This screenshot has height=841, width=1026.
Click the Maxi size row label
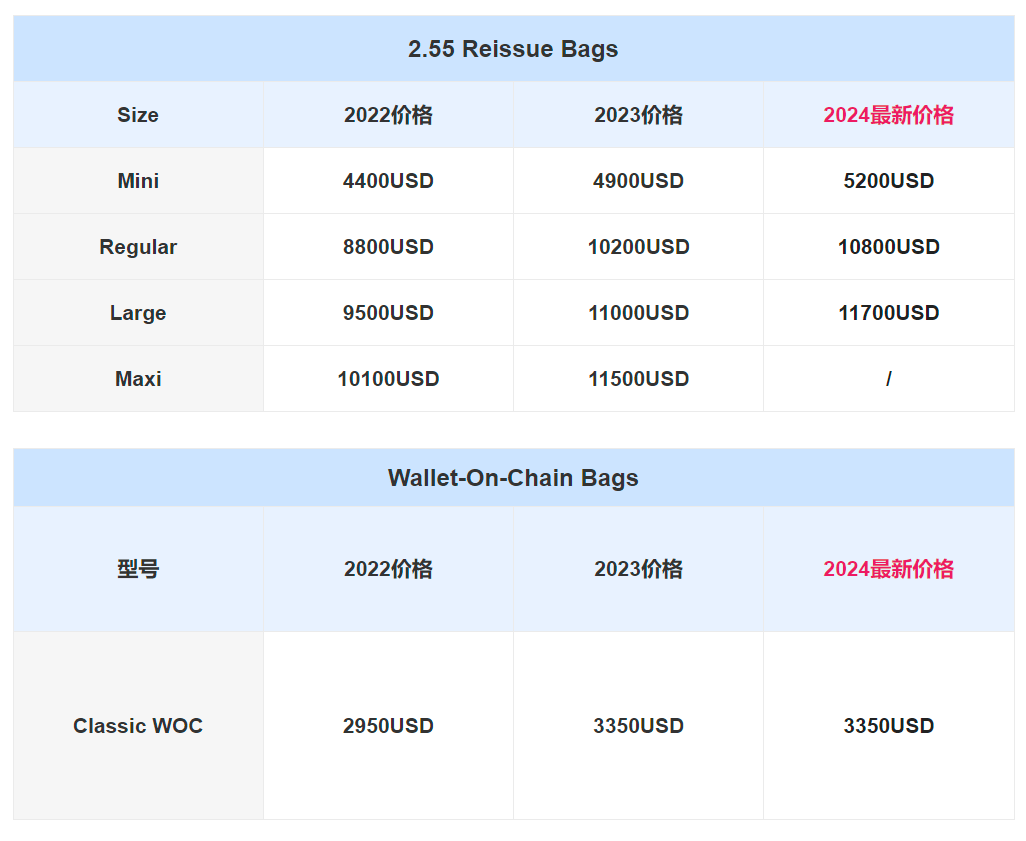click(138, 379)
